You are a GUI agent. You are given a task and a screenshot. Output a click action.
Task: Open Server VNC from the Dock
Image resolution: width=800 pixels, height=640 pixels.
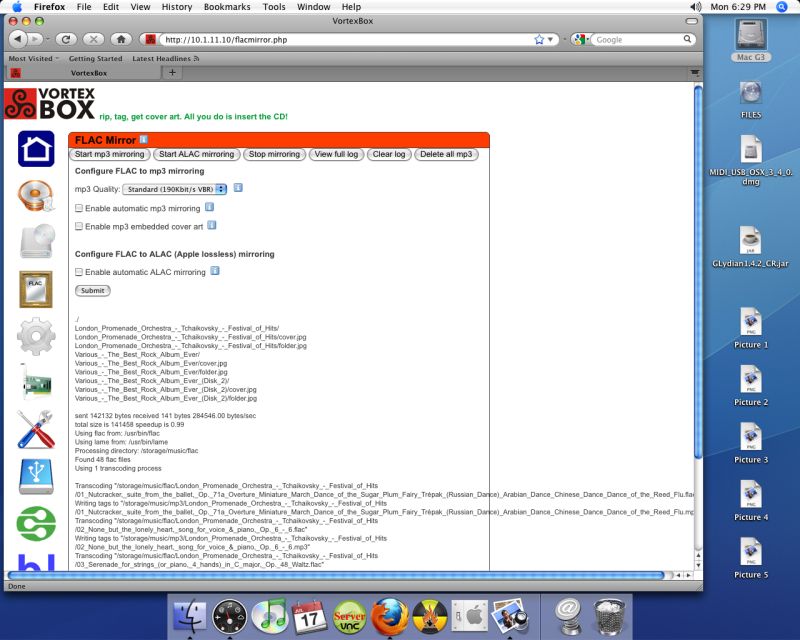[349, 617]
